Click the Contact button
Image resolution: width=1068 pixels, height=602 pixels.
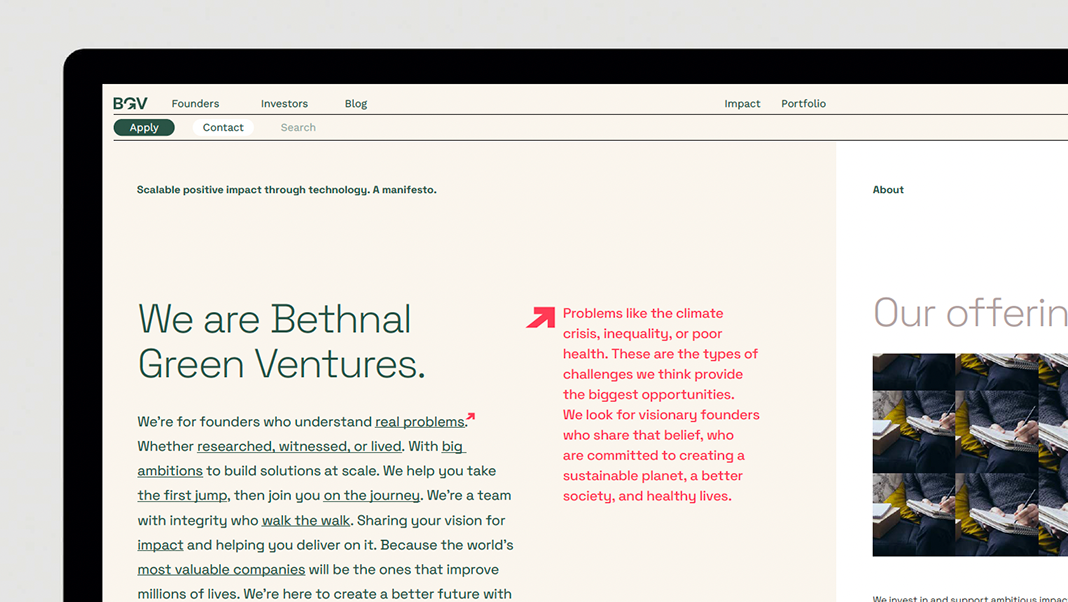223,128
